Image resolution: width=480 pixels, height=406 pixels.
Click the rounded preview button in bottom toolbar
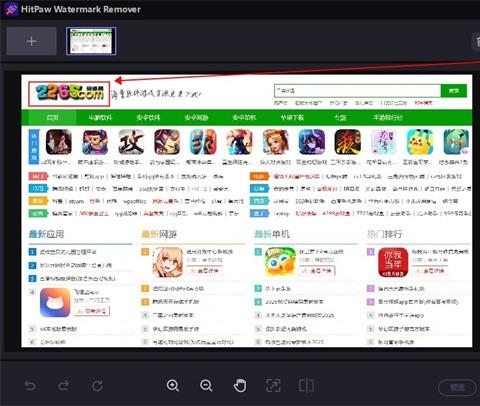point(457,387)
